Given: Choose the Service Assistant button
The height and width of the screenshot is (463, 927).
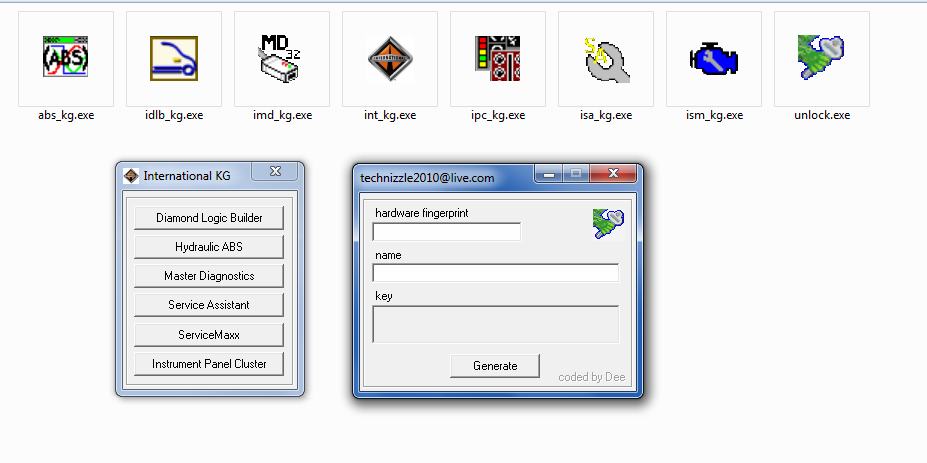Looking at the screenshot, I should (209, 305).
